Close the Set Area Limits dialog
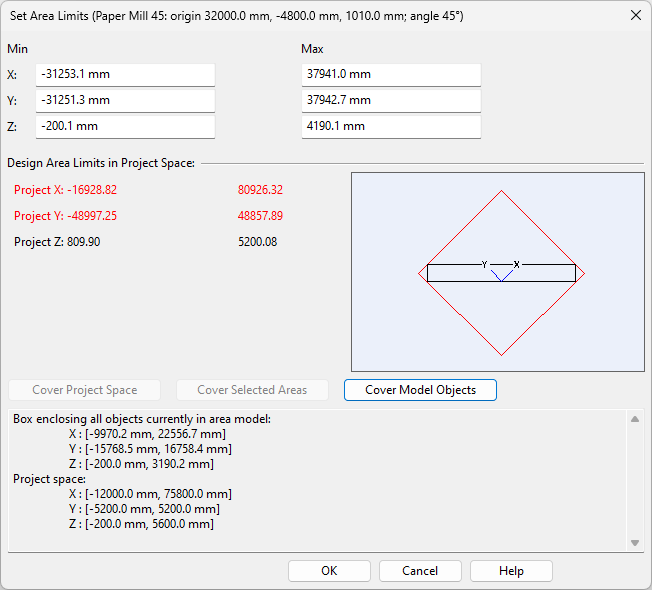The height and width of the screenshot is (590, 652). [x=635, y=15]
